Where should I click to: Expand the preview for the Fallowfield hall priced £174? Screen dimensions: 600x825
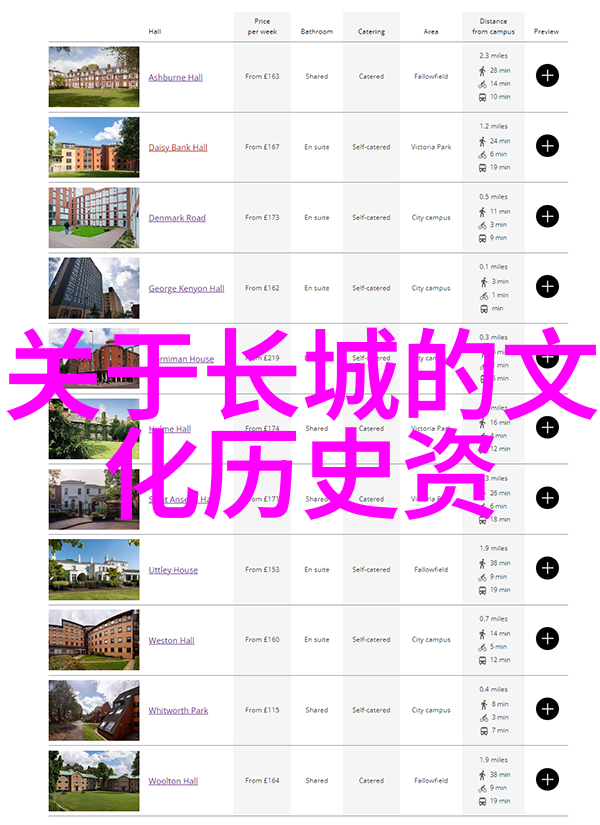[547, 428]
